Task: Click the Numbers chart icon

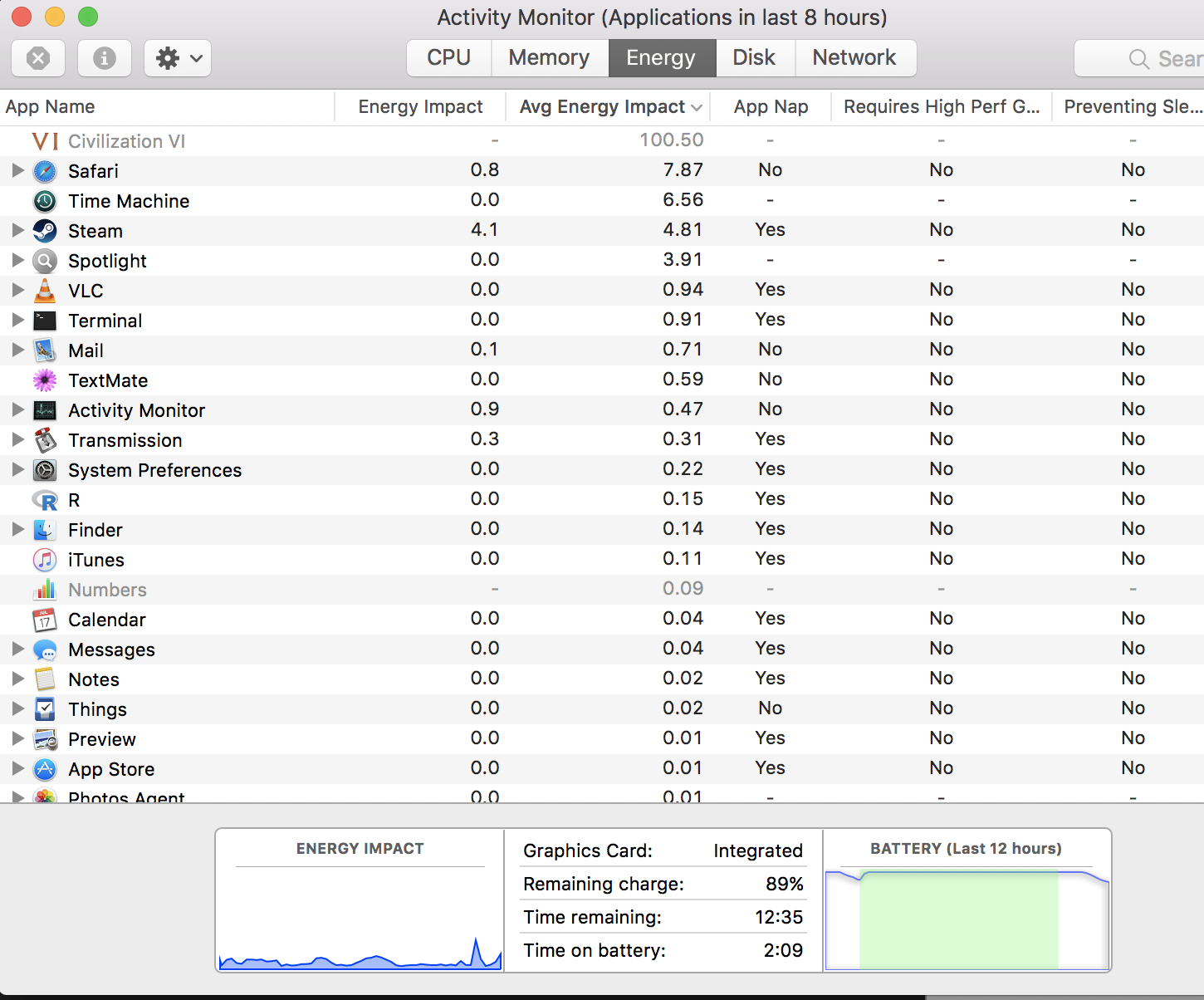Action: pyautogui.click(x=45, y=590)
